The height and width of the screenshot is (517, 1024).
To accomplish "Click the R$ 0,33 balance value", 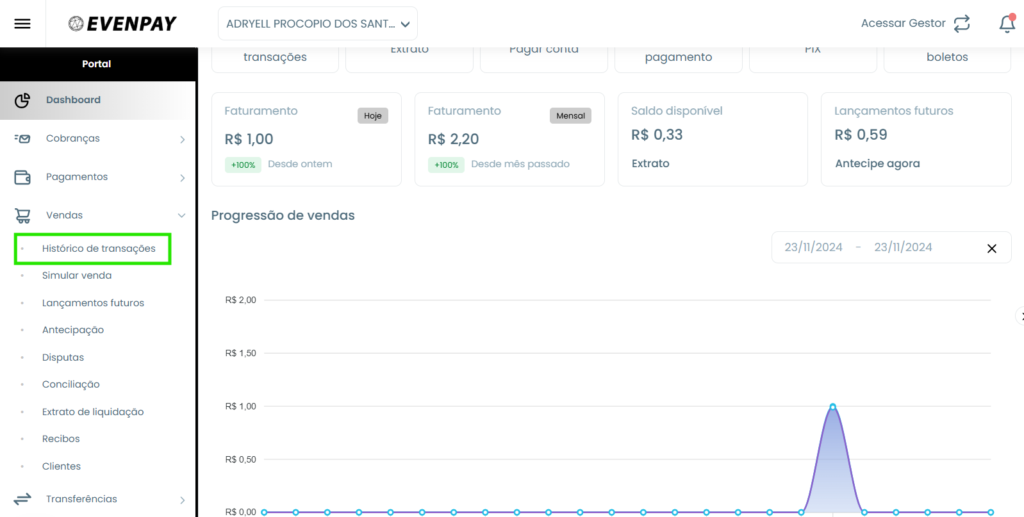I will (657, 134).
